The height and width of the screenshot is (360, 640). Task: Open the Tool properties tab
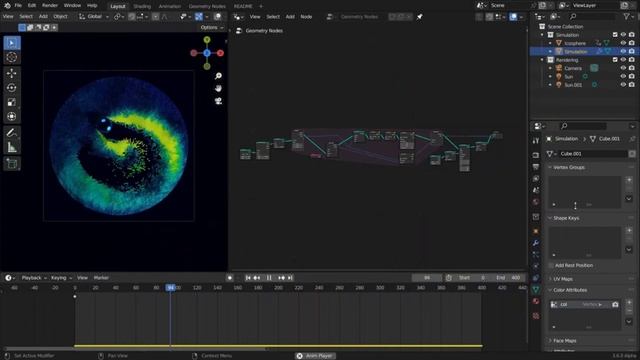[536, 140]
